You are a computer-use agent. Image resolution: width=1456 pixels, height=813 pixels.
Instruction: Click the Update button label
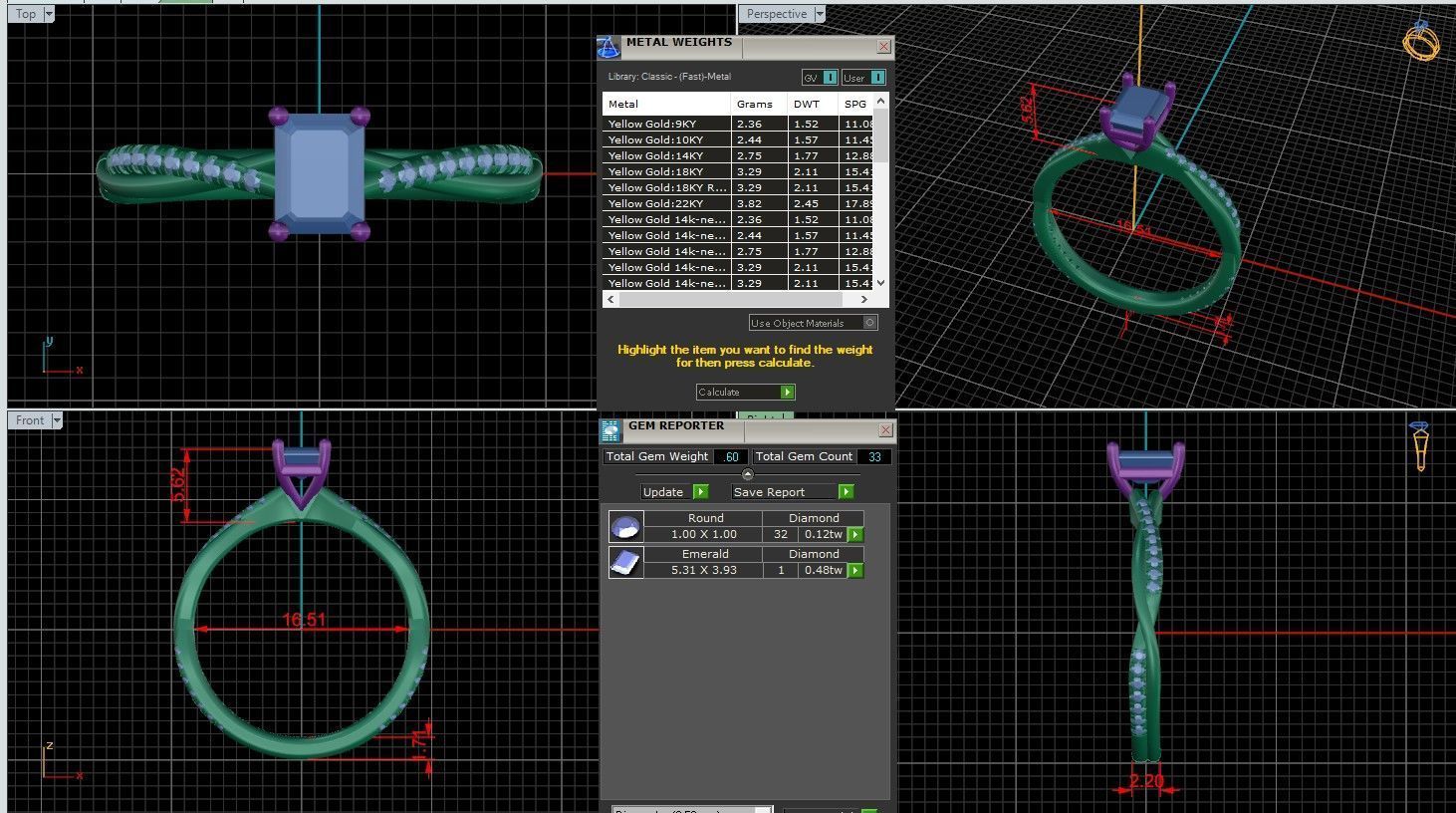(x=663, y=492)
